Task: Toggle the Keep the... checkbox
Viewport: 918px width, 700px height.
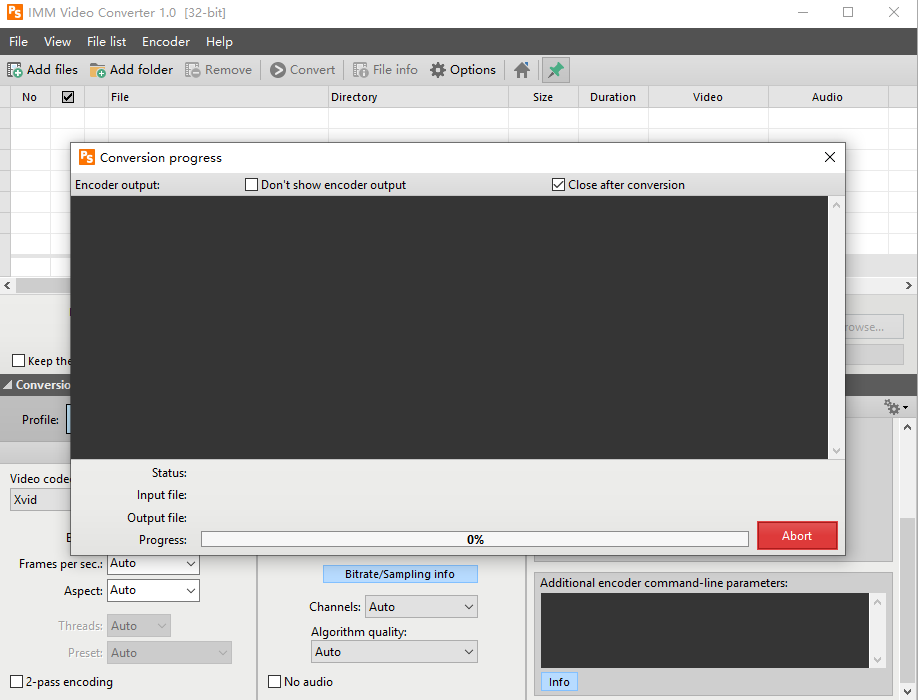Action: (x=19, y=361)
